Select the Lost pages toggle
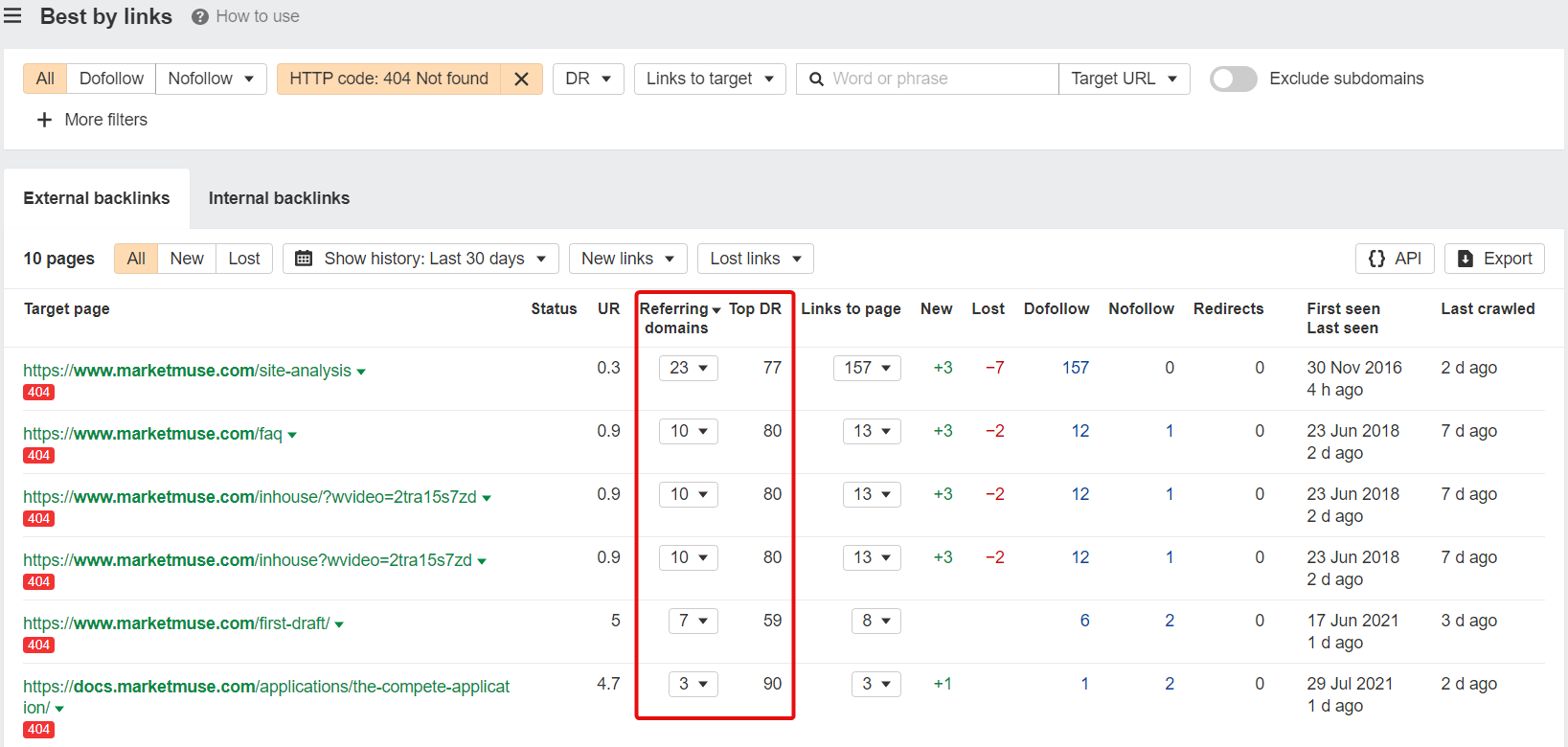The width and height of the screenshot is (1568, 747). click(x=244, y=259)
